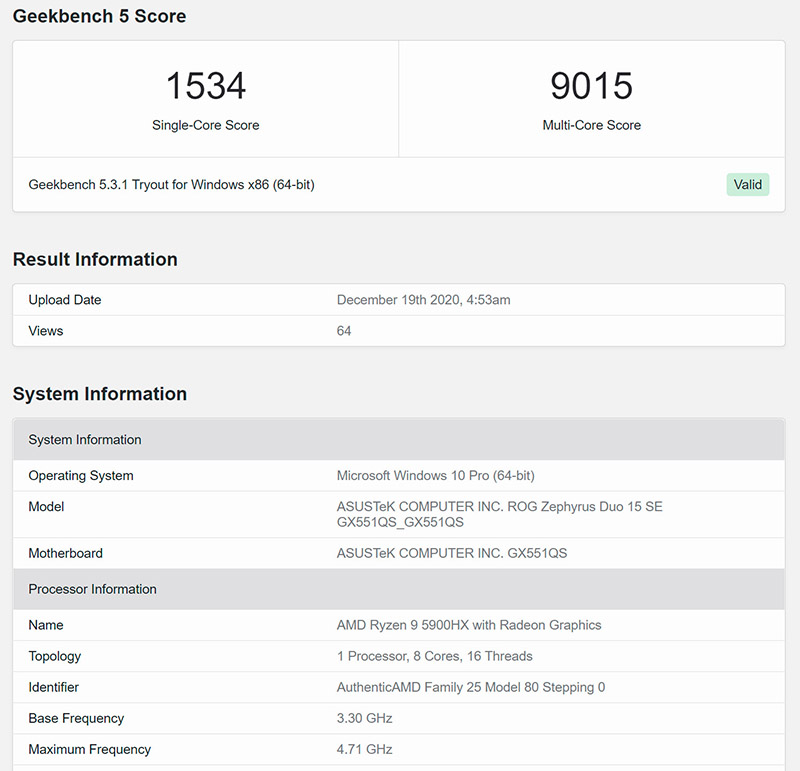The image size is (800, 771).
Task: Click the Result Information heading
Action: coord(95,259)
